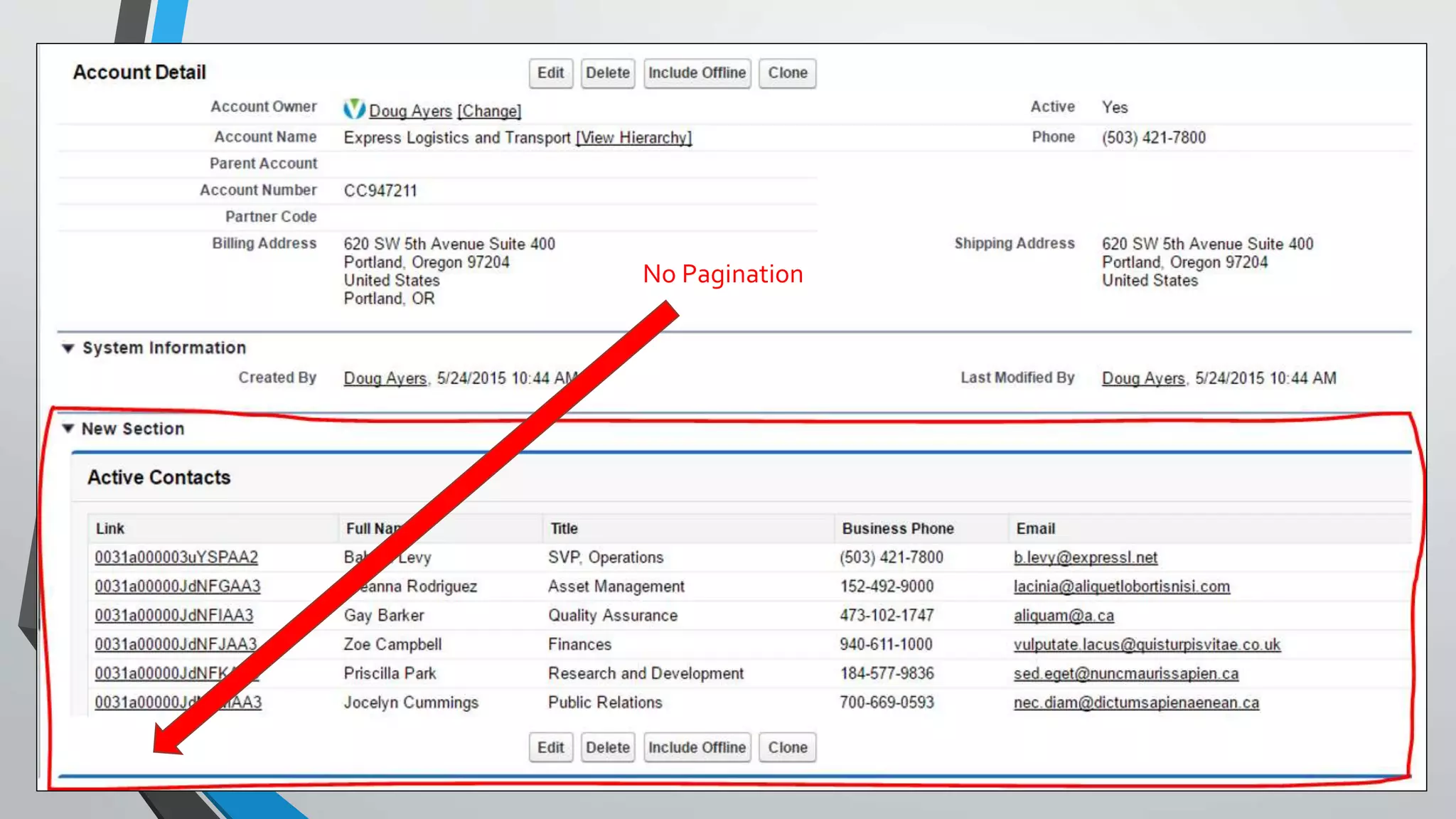Image resolution: width=1456 pixels, height=819 pixels.
Task: Click the Account Detail heading
Action: pos(139,73)
